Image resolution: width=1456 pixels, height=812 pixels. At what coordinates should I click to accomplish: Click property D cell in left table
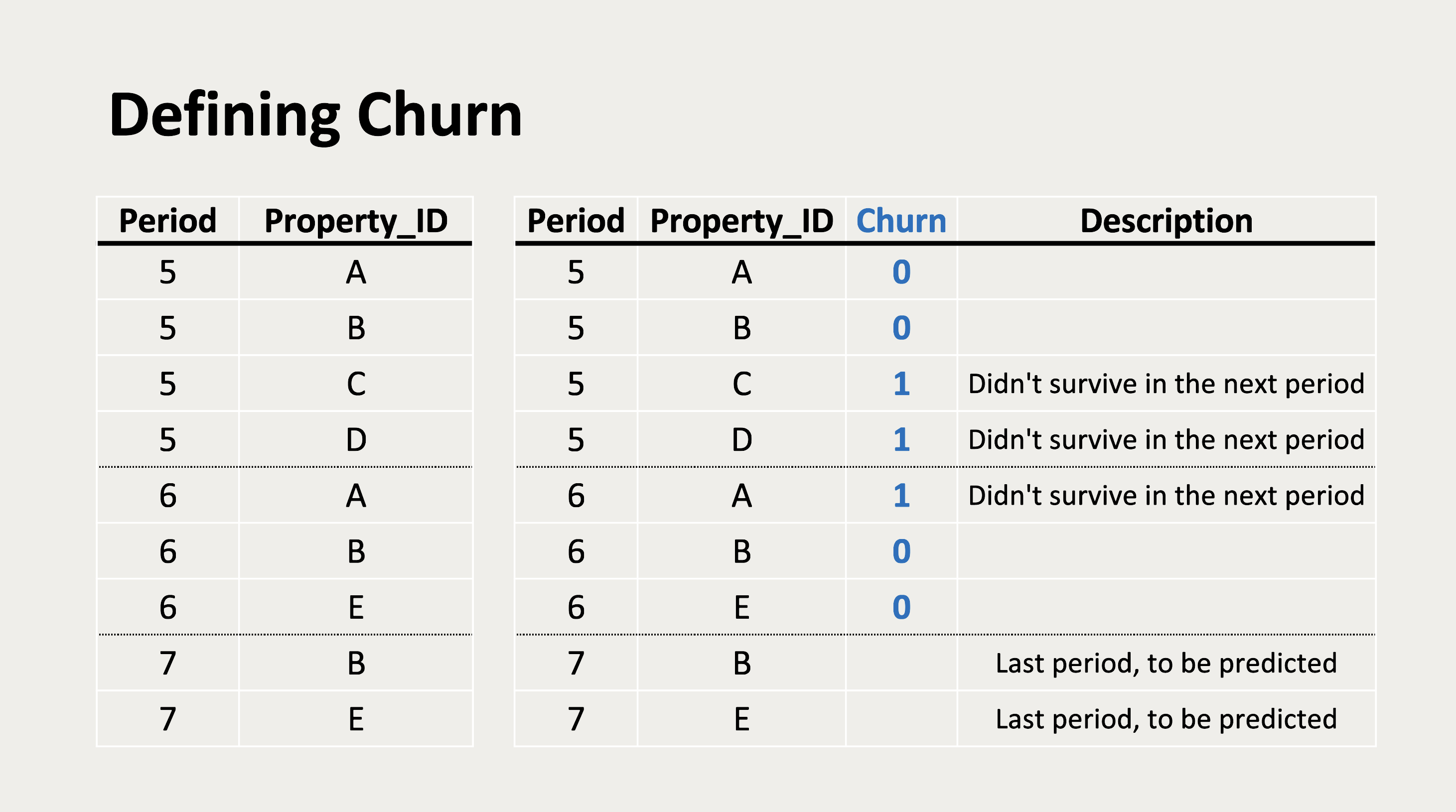[356, 439]
